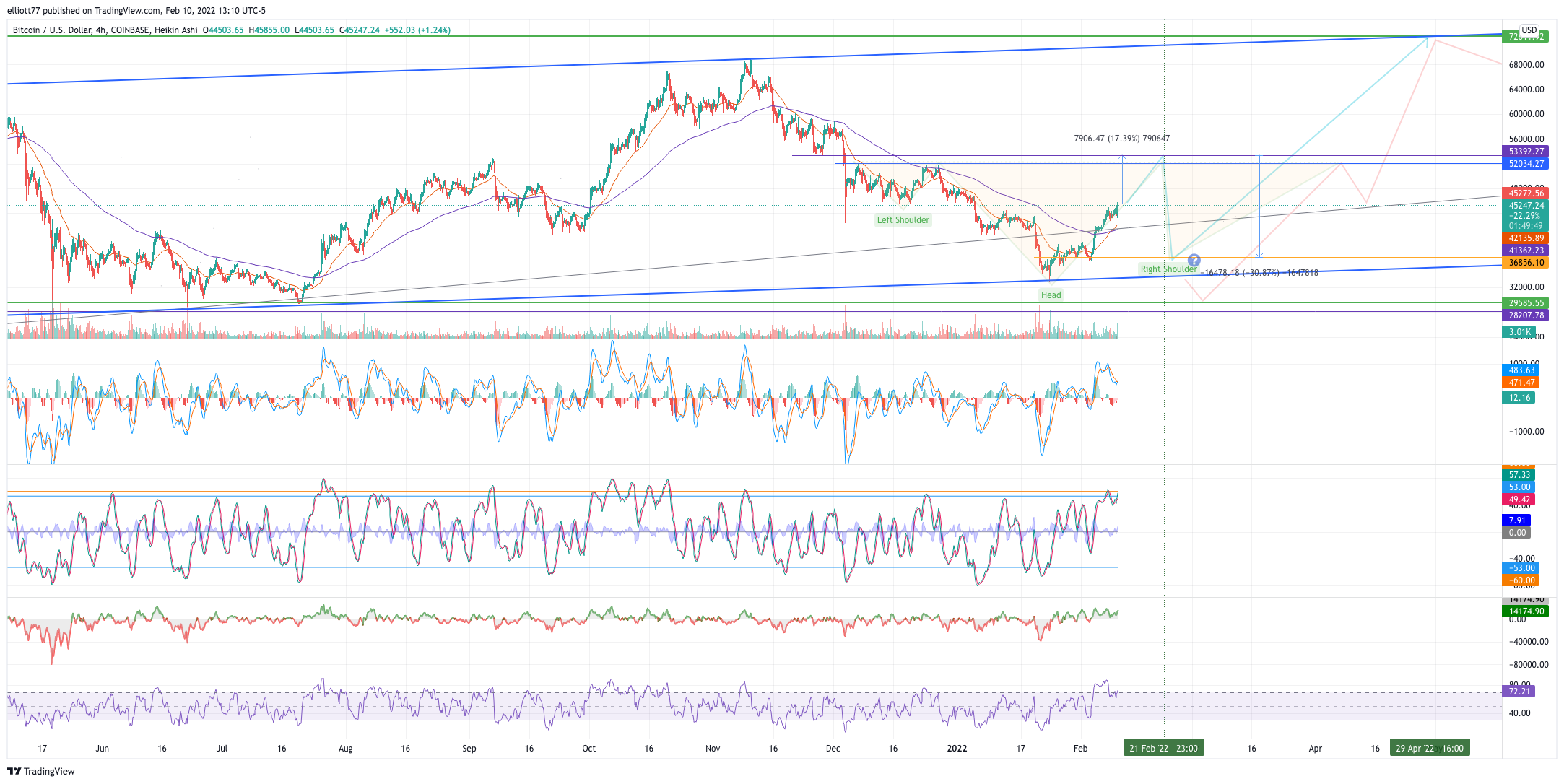Click the 32000.00 price axis tick
Viewport: 1564px width, 784px height.
[1526, 287]
